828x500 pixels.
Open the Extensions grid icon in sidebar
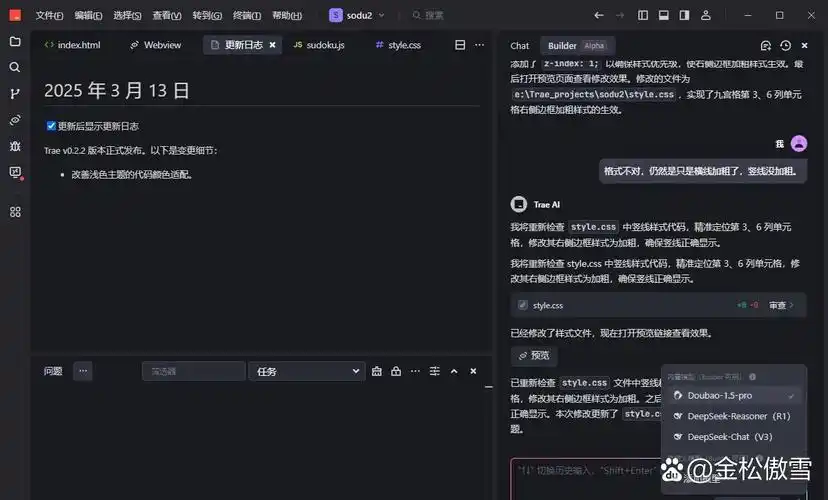tap(15, 212)
